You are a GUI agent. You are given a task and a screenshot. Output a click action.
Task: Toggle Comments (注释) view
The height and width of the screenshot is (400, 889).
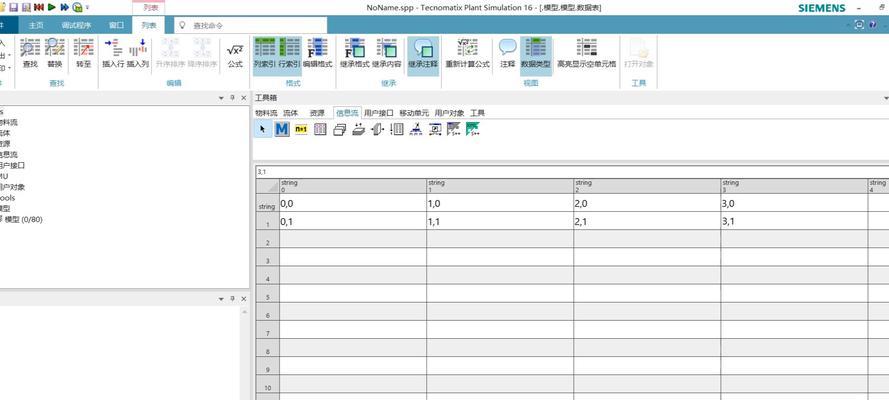[x=507, y=53]
